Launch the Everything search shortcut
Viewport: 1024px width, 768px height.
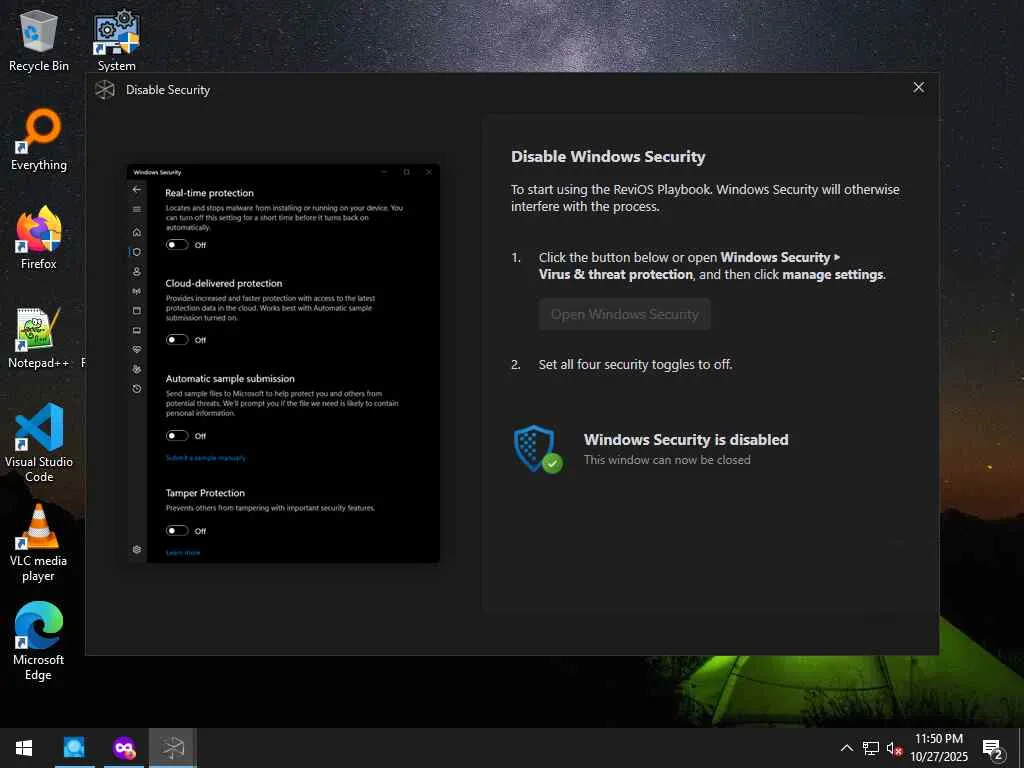pos(39,140)
